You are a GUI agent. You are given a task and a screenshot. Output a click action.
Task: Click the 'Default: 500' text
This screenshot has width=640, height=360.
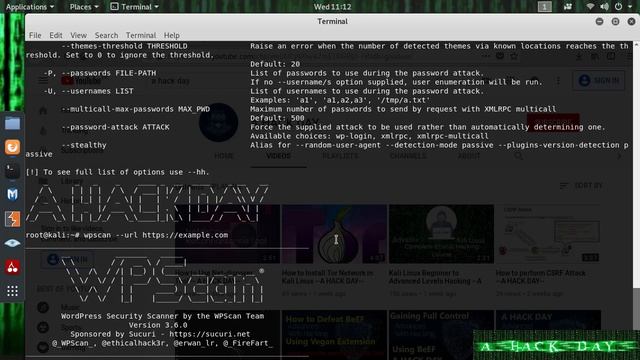[277, 118]
